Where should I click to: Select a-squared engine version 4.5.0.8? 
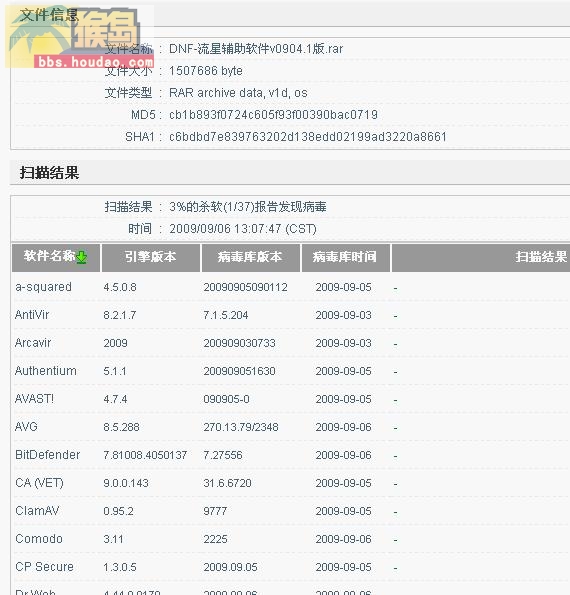click(120, 287)
